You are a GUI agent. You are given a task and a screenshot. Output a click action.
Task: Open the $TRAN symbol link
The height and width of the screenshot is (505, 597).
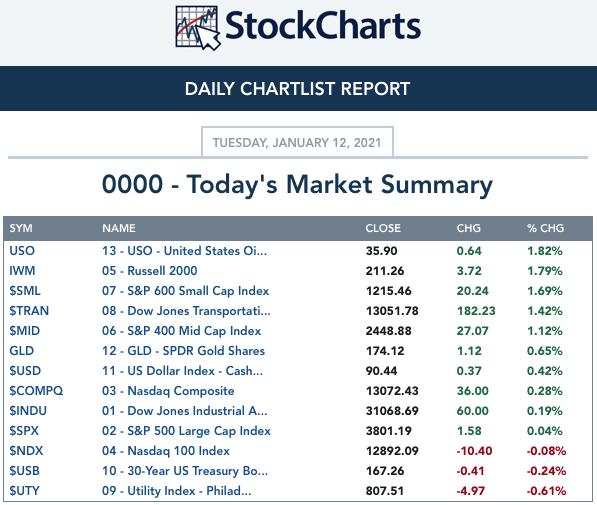point(29,311)
